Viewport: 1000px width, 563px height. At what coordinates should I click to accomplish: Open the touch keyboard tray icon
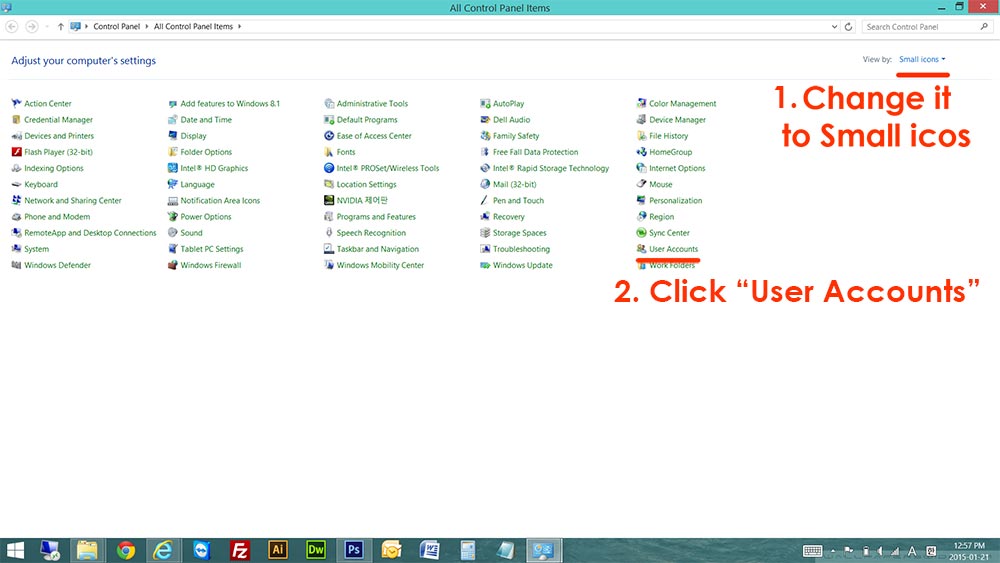click(x=812, y=551)
